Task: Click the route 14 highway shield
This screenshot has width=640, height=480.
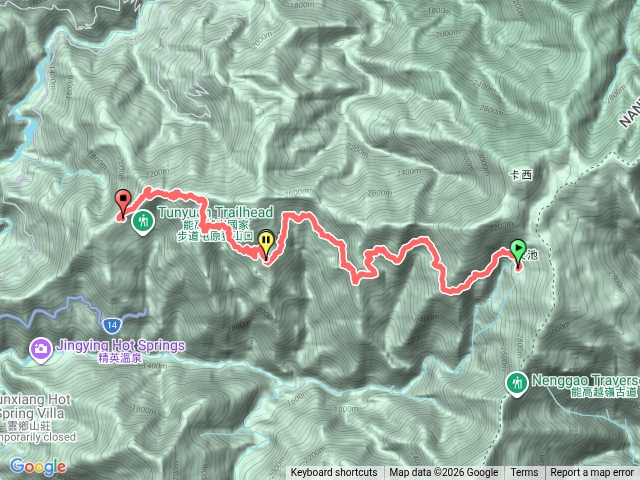Action: [112, 325]
